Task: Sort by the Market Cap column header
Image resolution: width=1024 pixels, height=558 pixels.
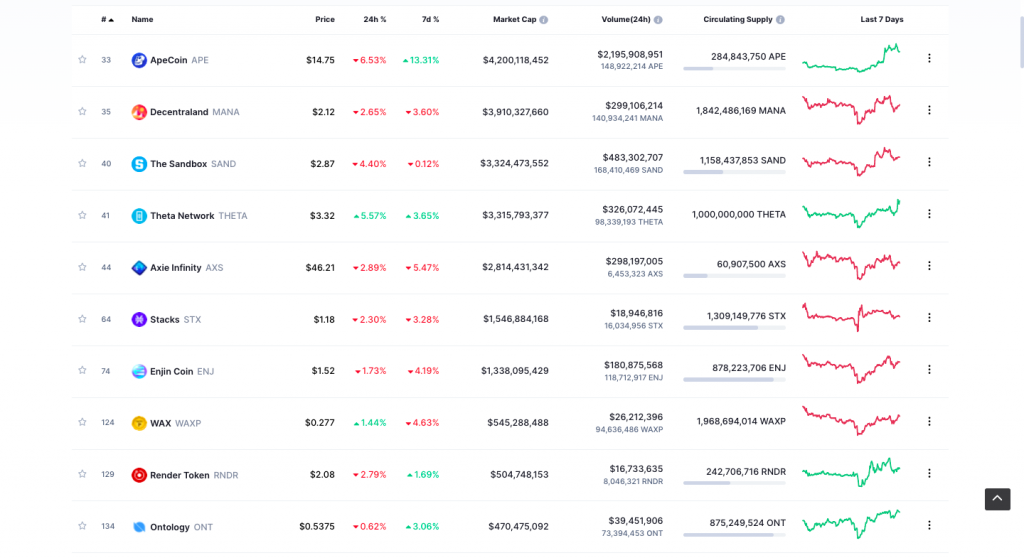Action: (515, 20)
